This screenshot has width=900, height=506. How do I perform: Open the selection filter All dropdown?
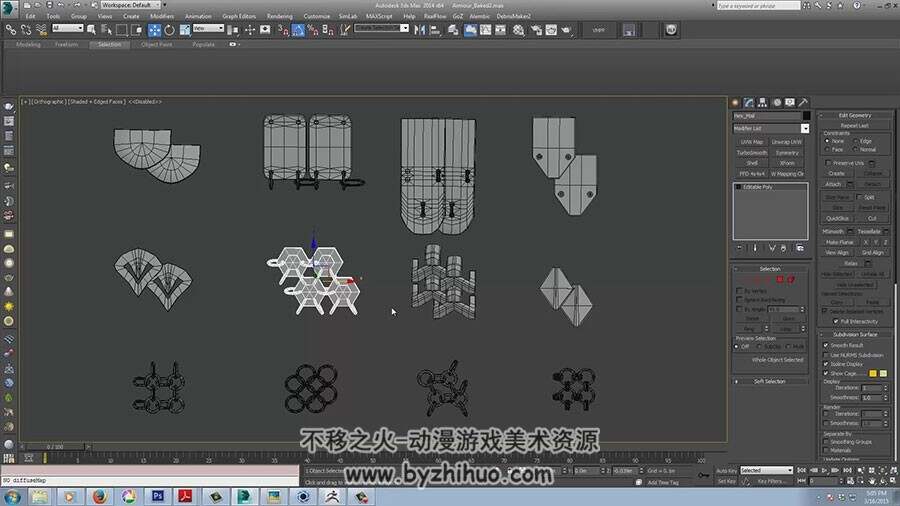point(68,28)
